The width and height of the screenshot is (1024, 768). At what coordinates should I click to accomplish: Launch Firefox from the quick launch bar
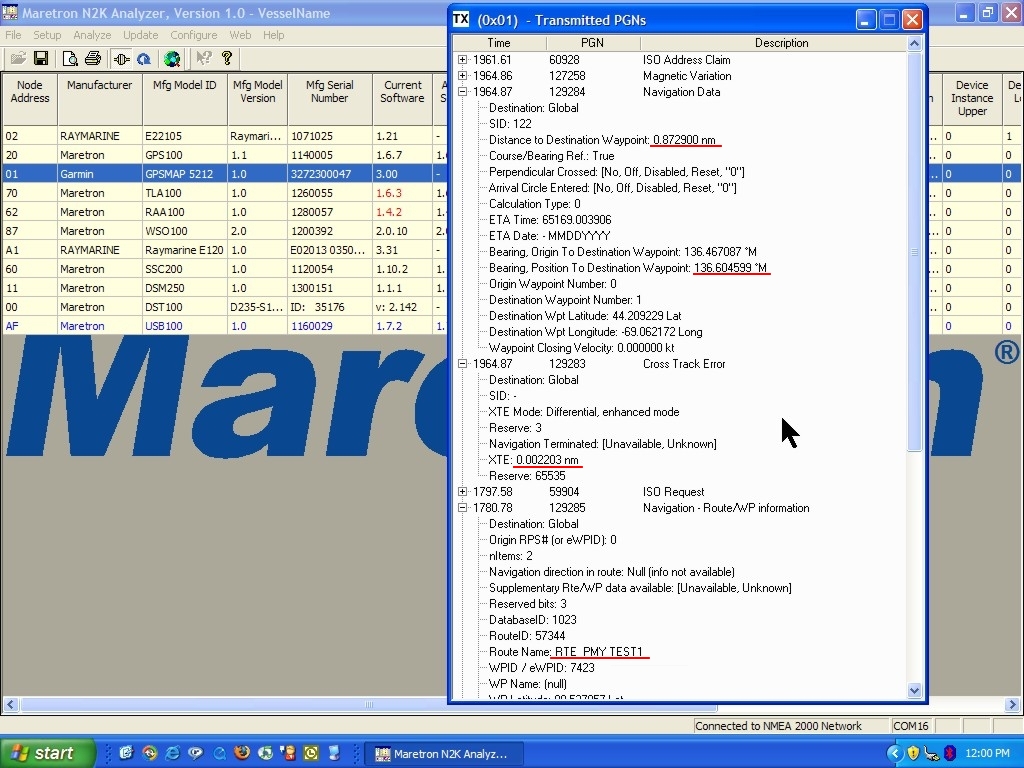click(242, 753)
